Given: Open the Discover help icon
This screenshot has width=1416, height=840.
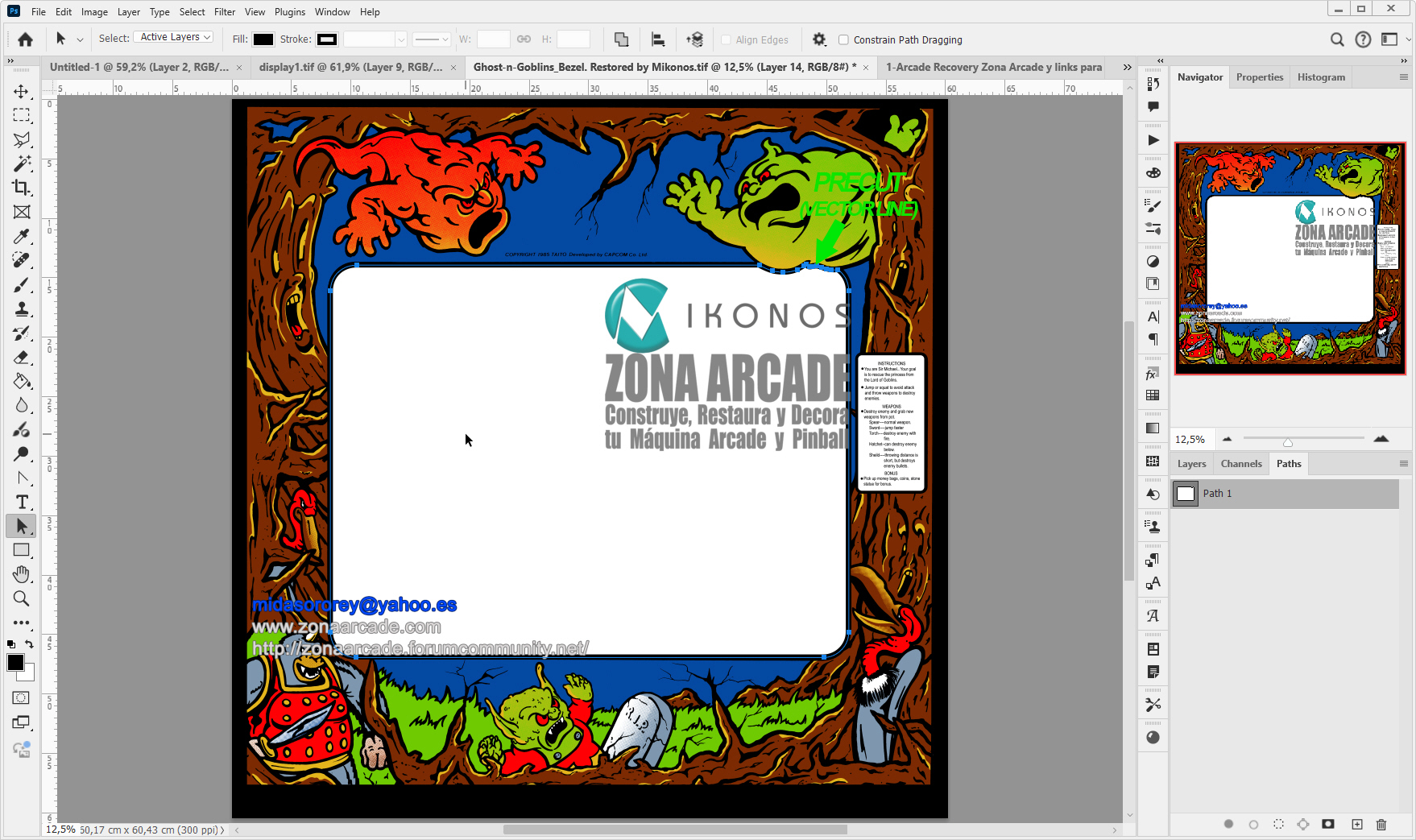Looking at the screenshot, I should pyautogui.click(x=1363, y=39).
